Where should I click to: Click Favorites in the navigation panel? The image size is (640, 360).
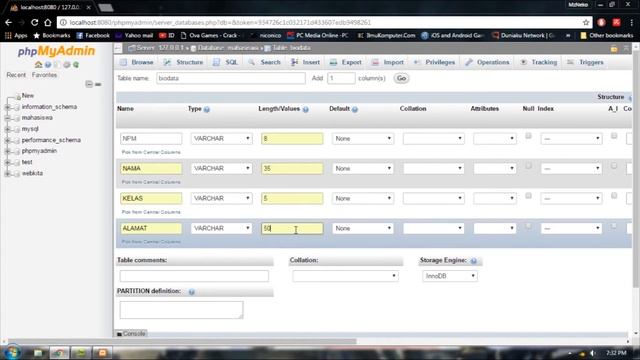point(44,75)
